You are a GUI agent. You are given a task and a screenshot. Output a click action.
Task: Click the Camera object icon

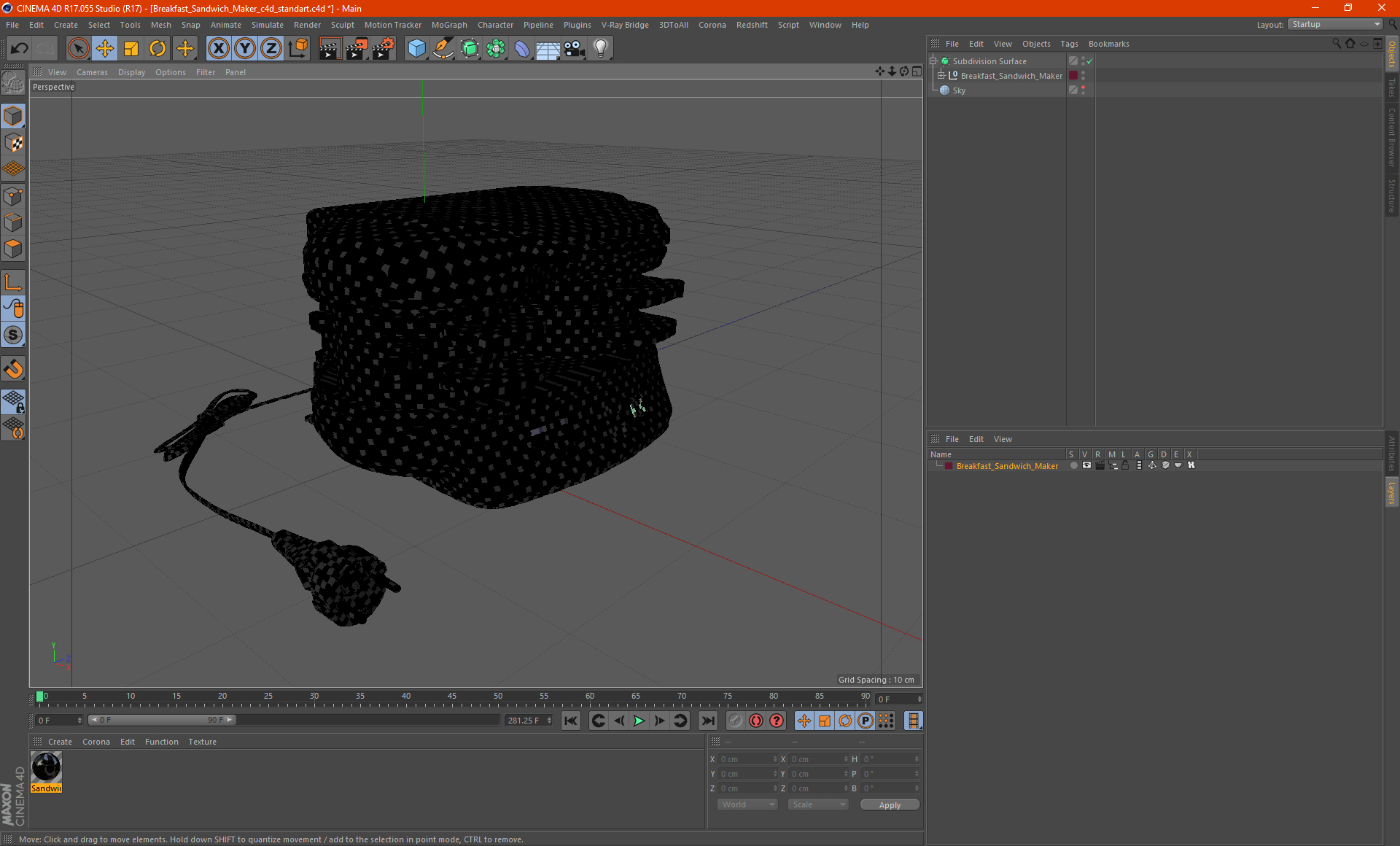click(x=574, y=49)
